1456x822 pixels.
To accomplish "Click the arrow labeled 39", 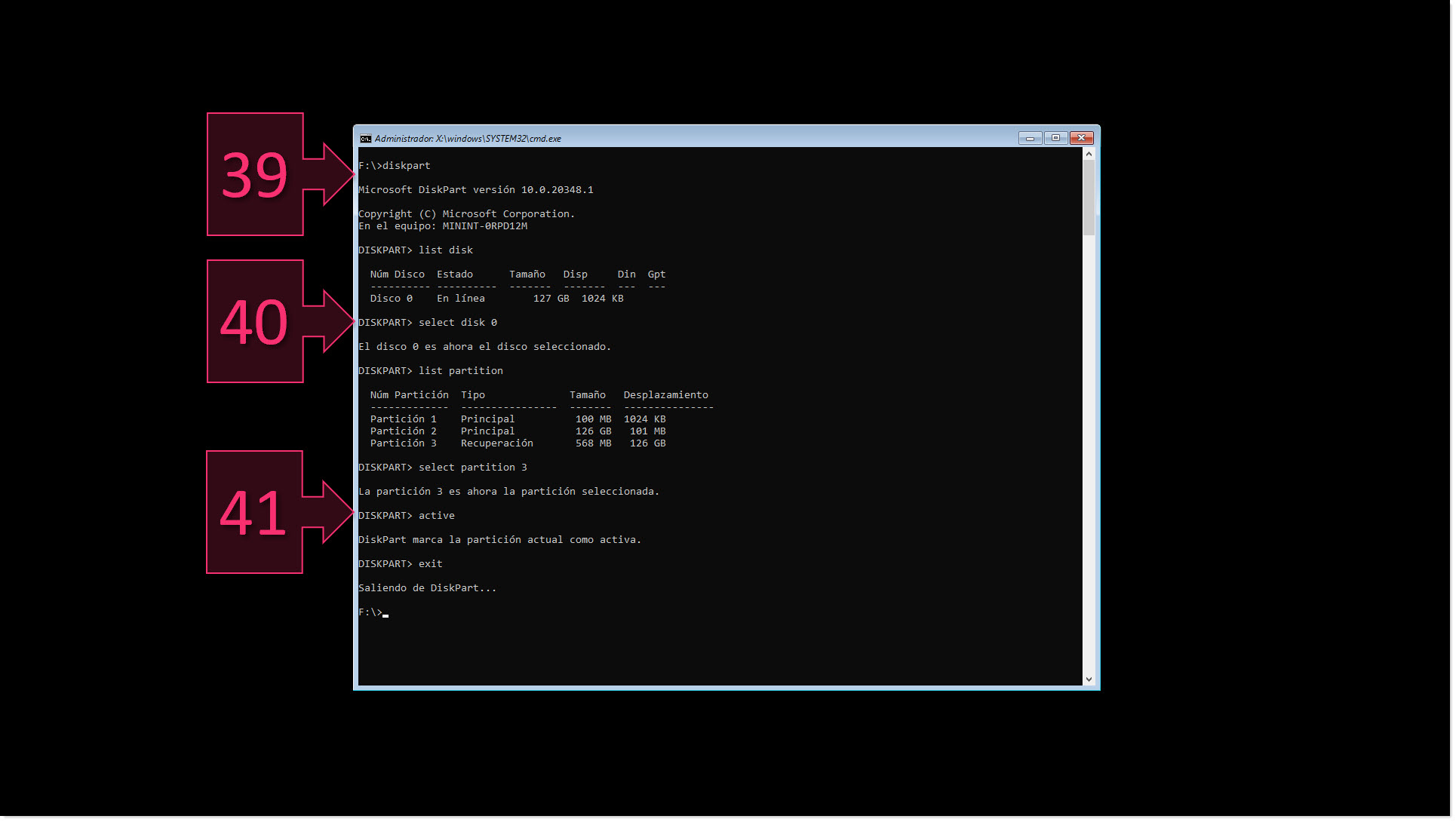I will 254,174.
